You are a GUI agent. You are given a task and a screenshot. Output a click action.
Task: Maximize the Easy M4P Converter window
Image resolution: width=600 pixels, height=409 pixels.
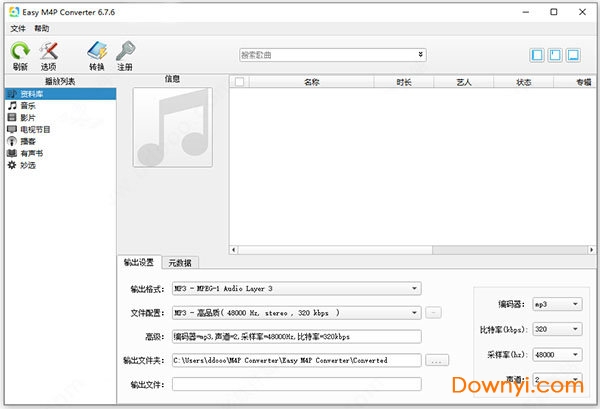[554, 12]
